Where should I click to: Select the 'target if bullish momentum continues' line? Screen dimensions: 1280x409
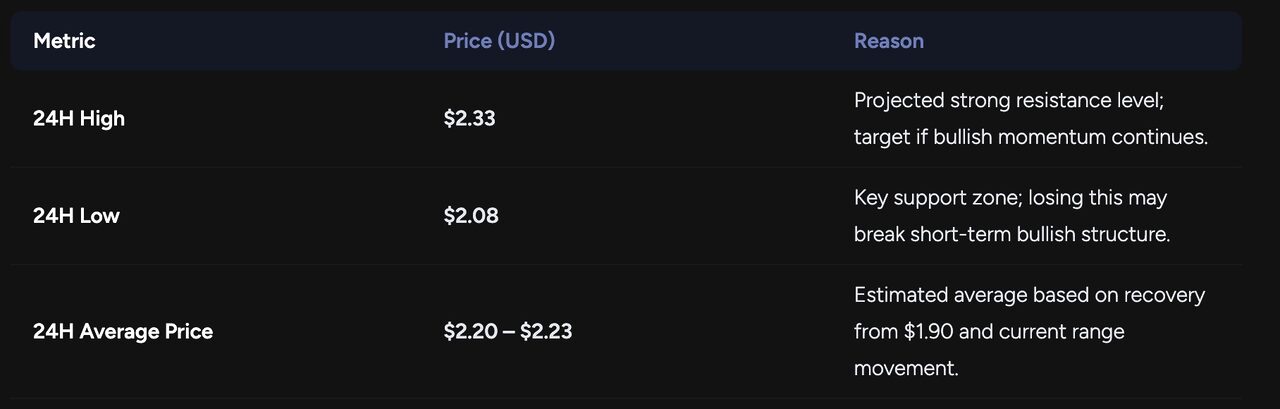click(x=1031, y=137)
